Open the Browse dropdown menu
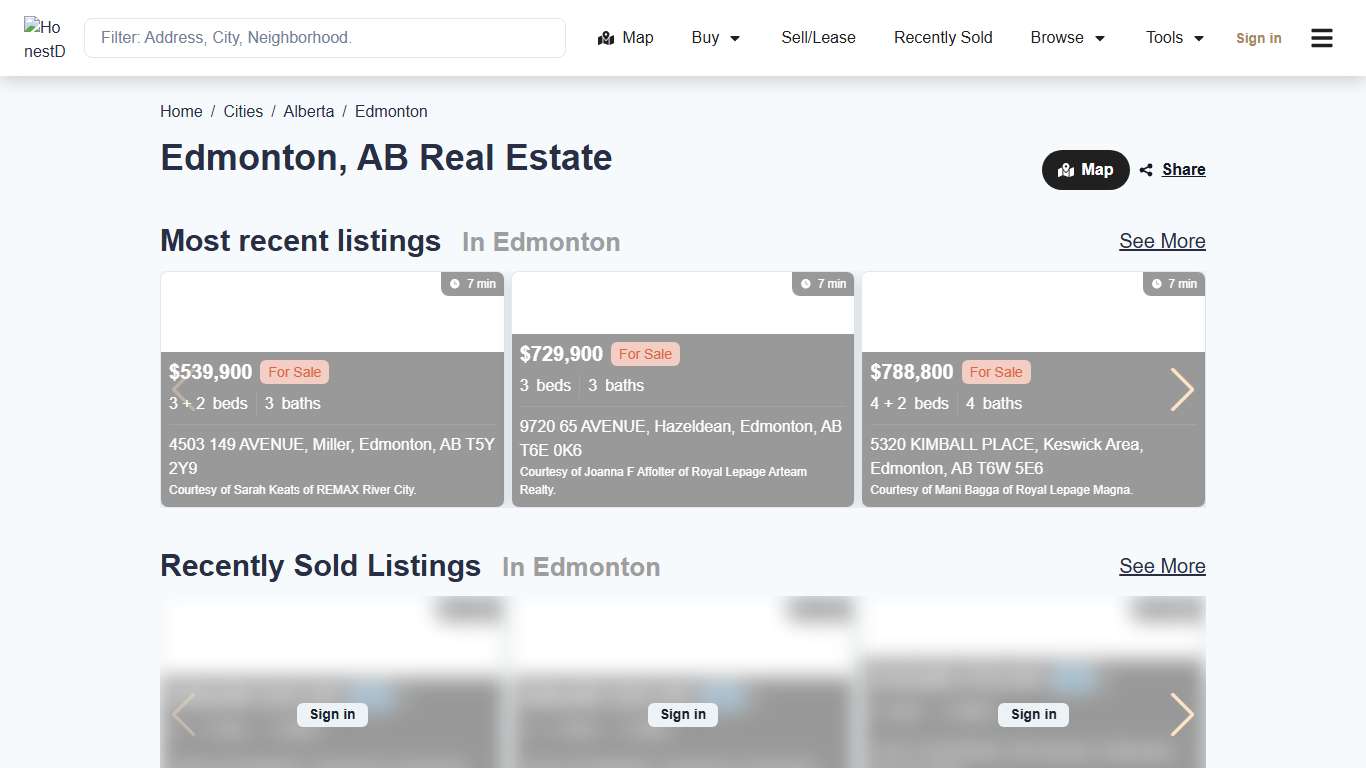Viewport: 1366px width, 768px height. coord(1067,37)
